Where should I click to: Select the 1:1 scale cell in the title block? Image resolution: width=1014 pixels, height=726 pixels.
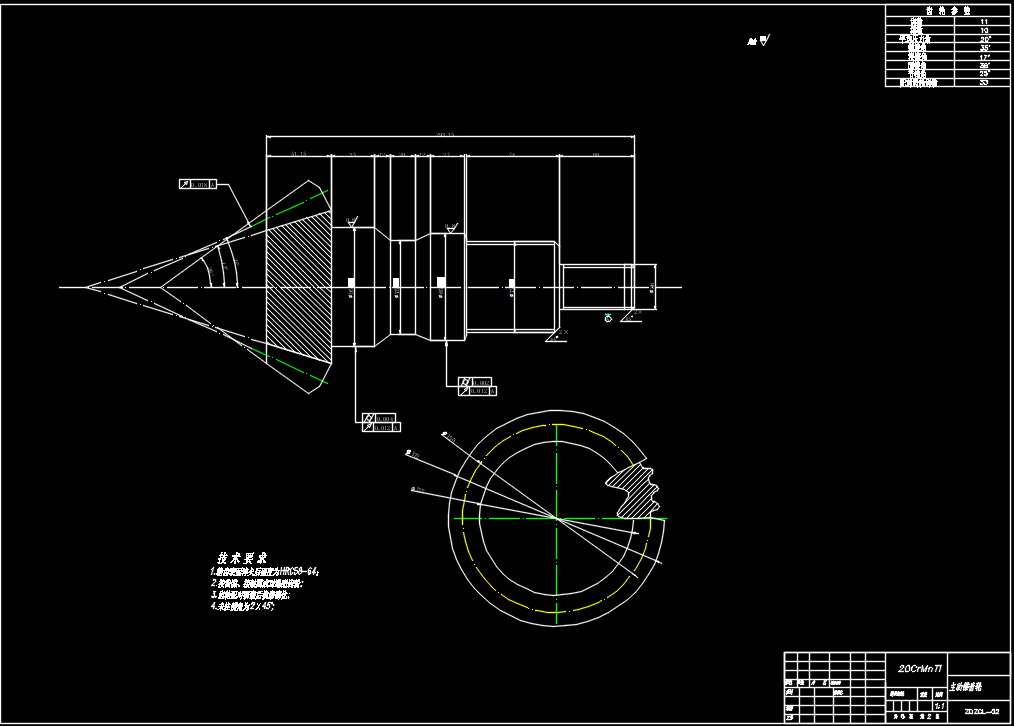(x=939, y=704)
